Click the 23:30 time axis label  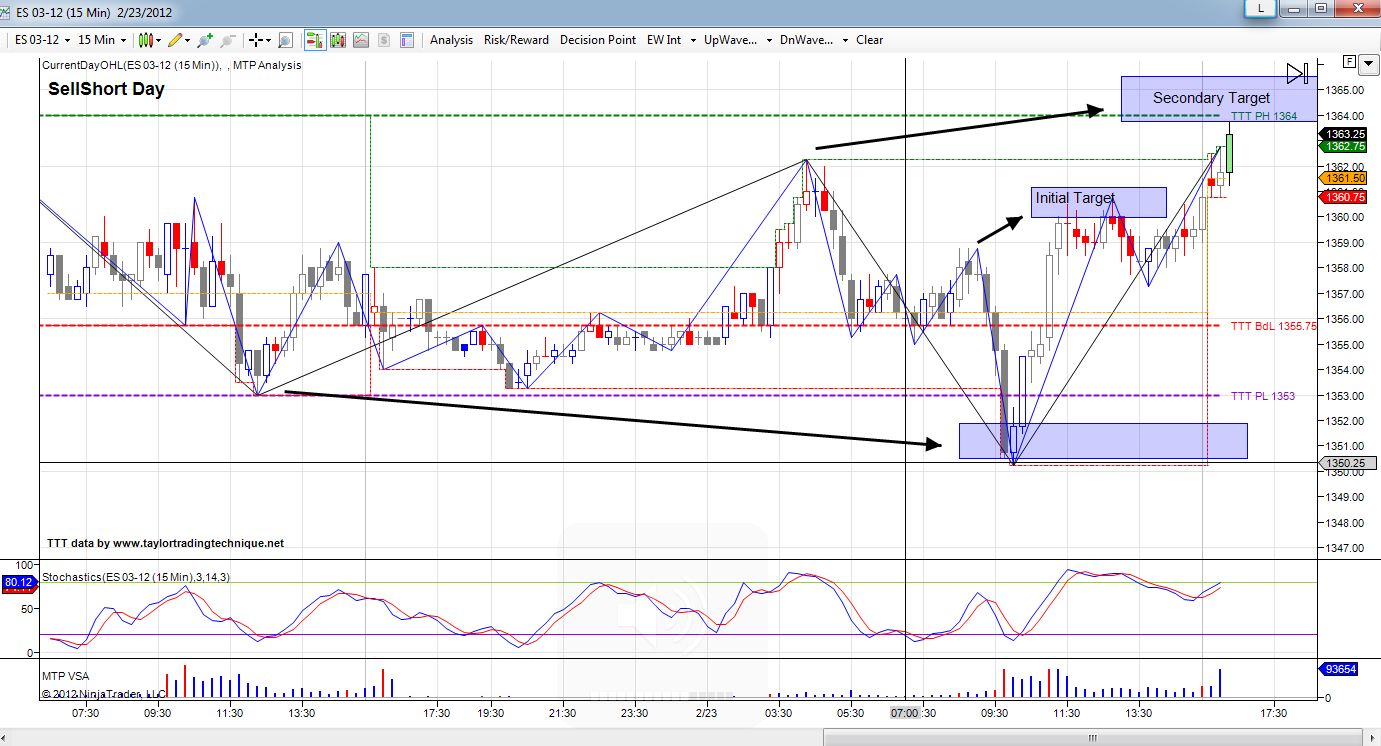point(634,713)
